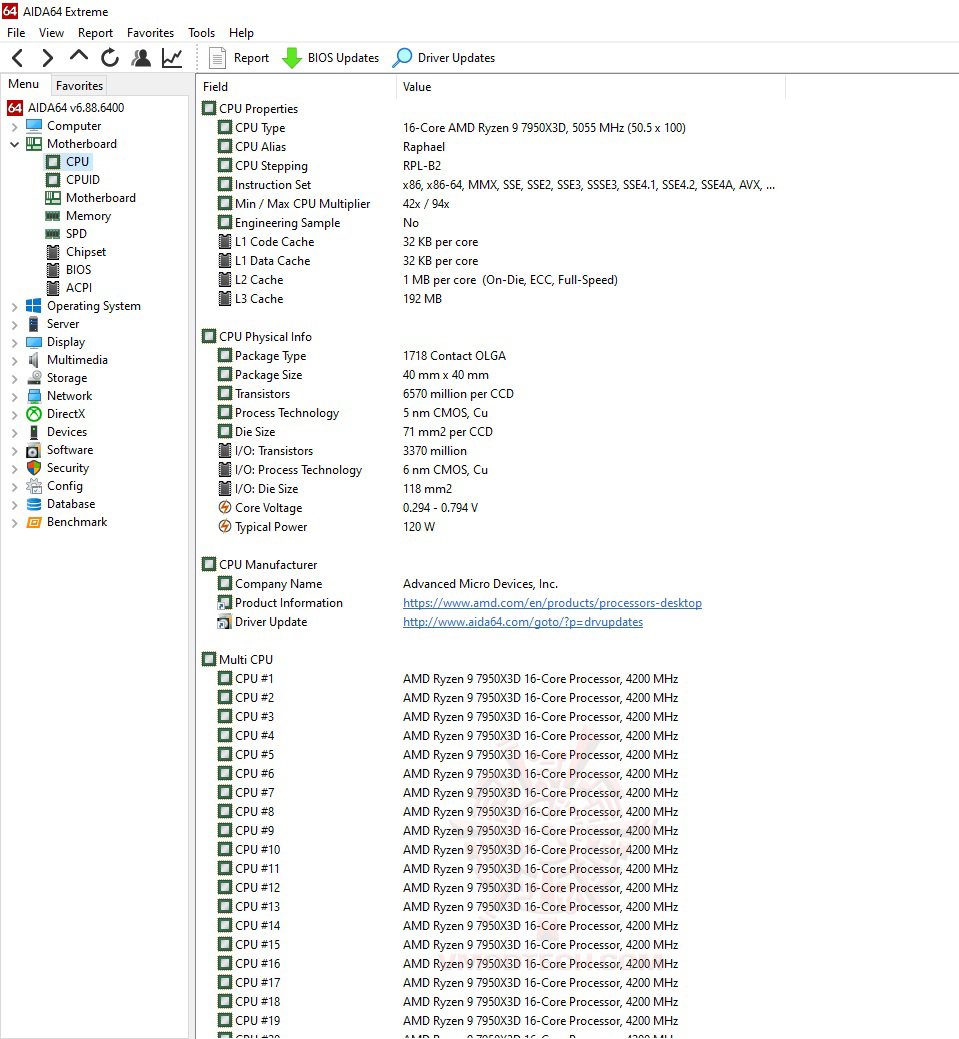Click the Software icon in tree

[34, 450]
